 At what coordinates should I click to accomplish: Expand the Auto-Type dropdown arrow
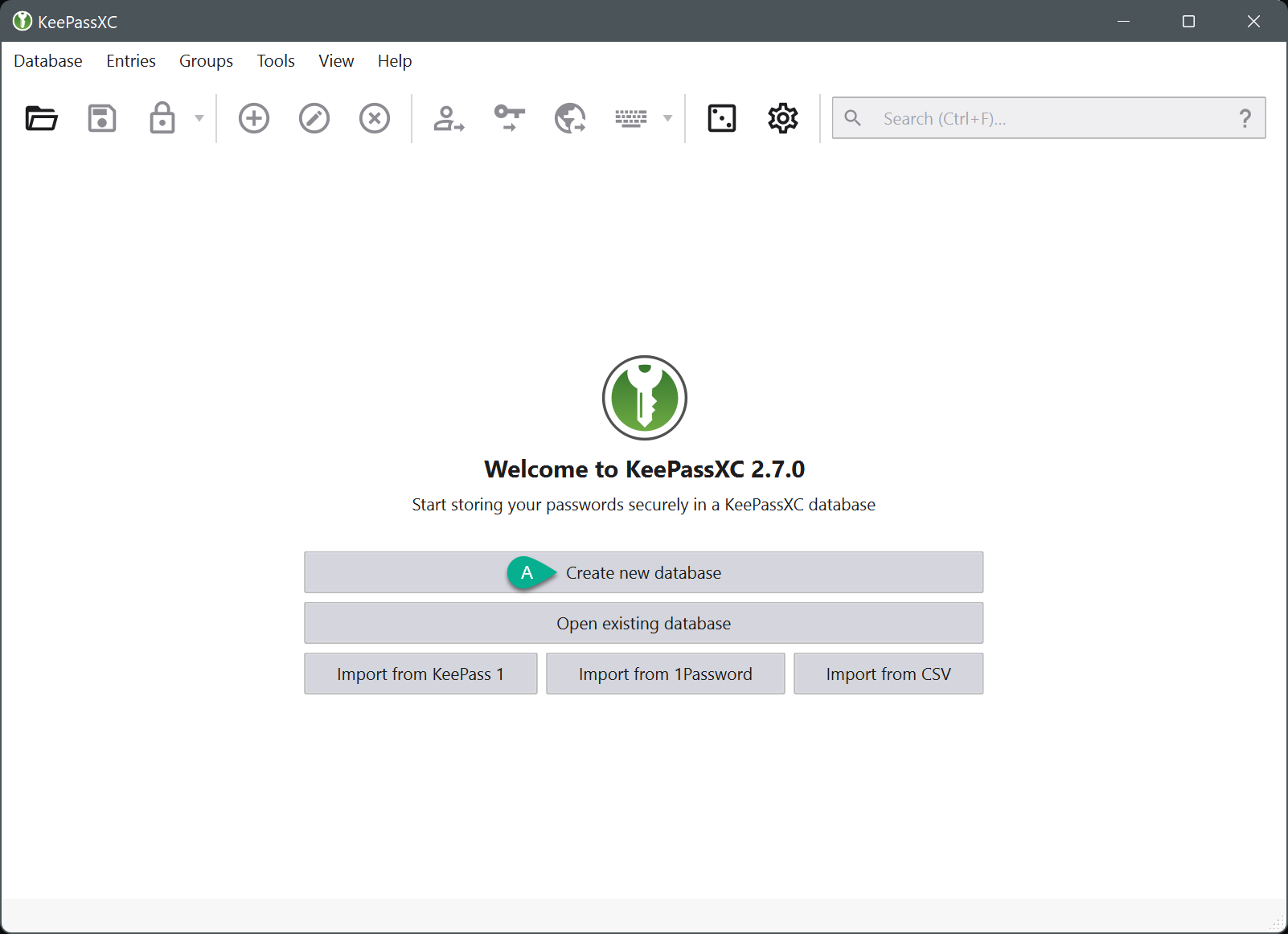(x=667, y=118)
